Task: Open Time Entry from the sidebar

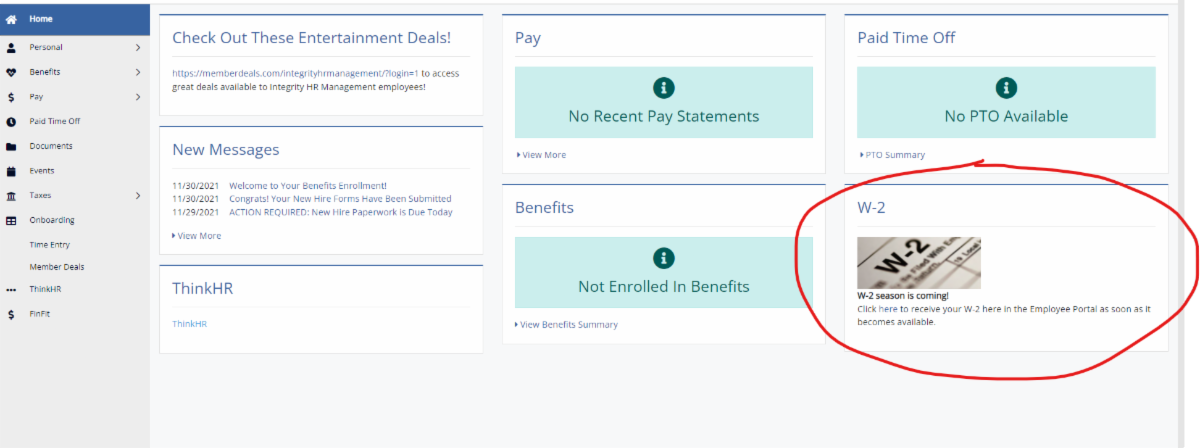Action: [x=49, y=244]
